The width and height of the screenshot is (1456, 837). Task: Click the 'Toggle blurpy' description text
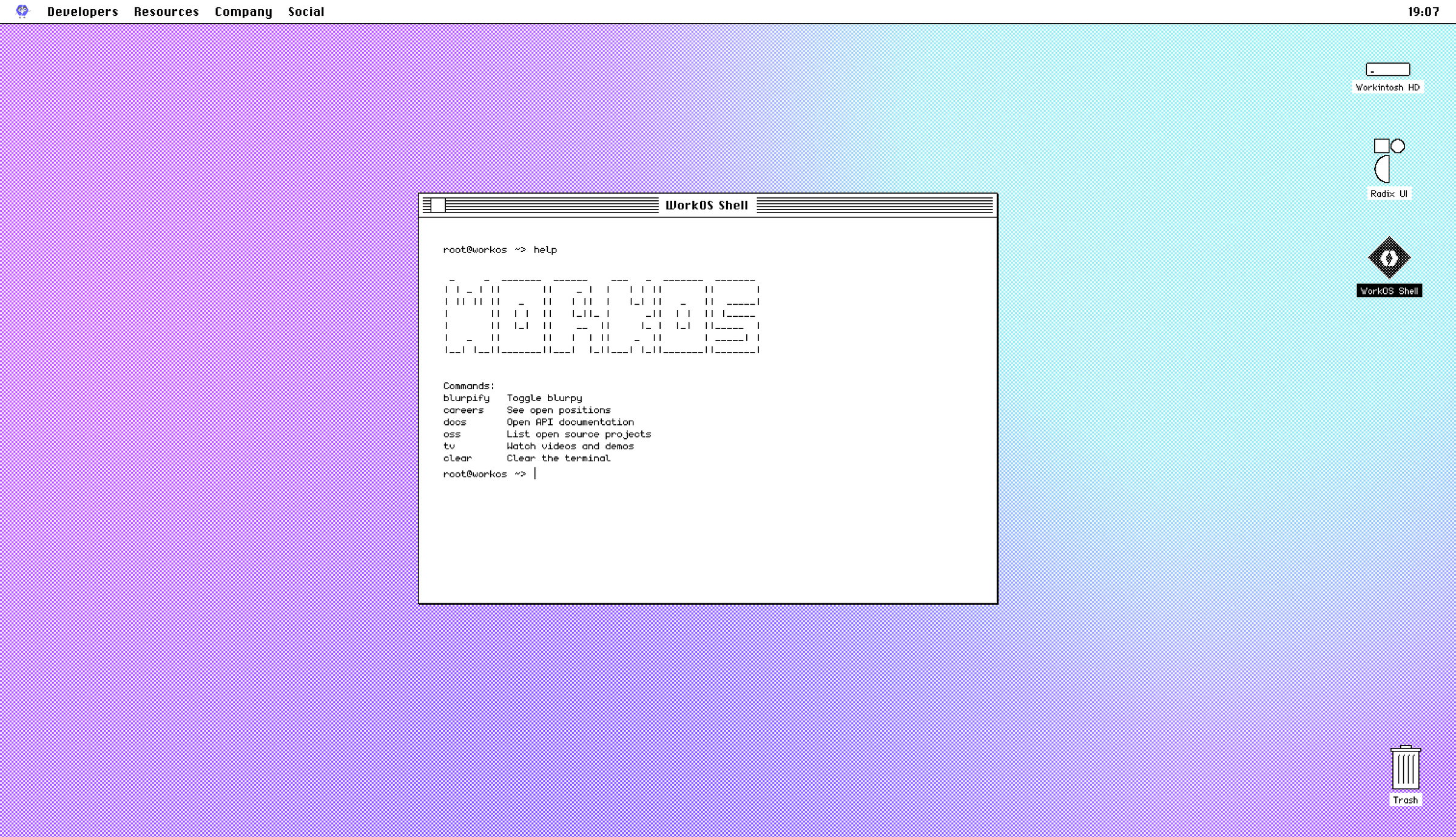(544, 398)
